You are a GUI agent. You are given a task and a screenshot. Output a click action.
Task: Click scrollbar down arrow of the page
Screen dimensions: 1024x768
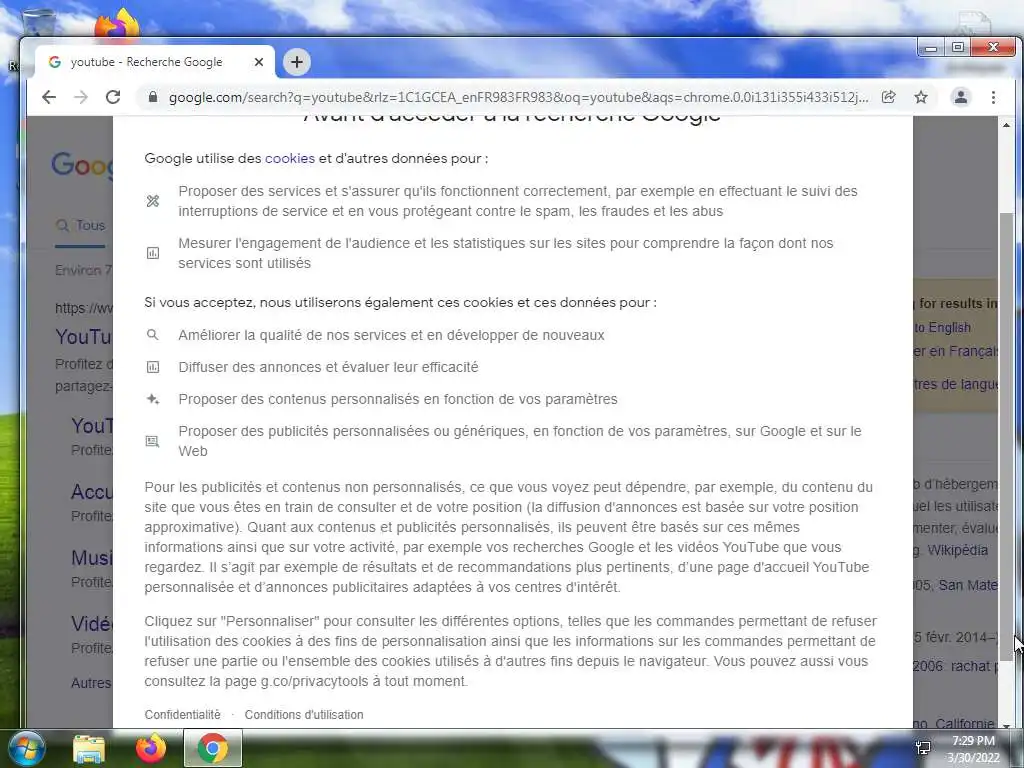point(1006,725)
